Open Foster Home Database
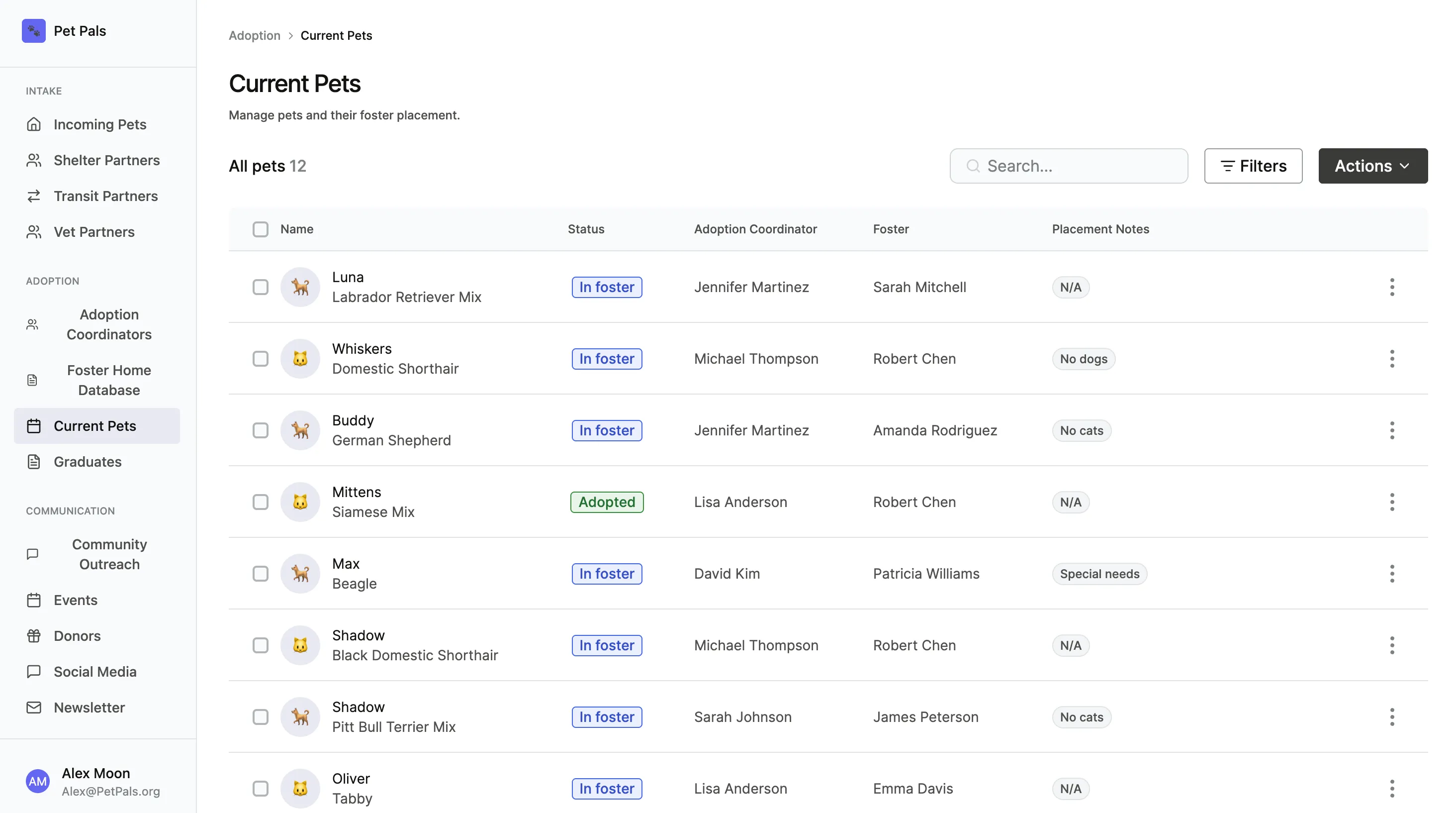1456x813 pixels. point(97,380)
